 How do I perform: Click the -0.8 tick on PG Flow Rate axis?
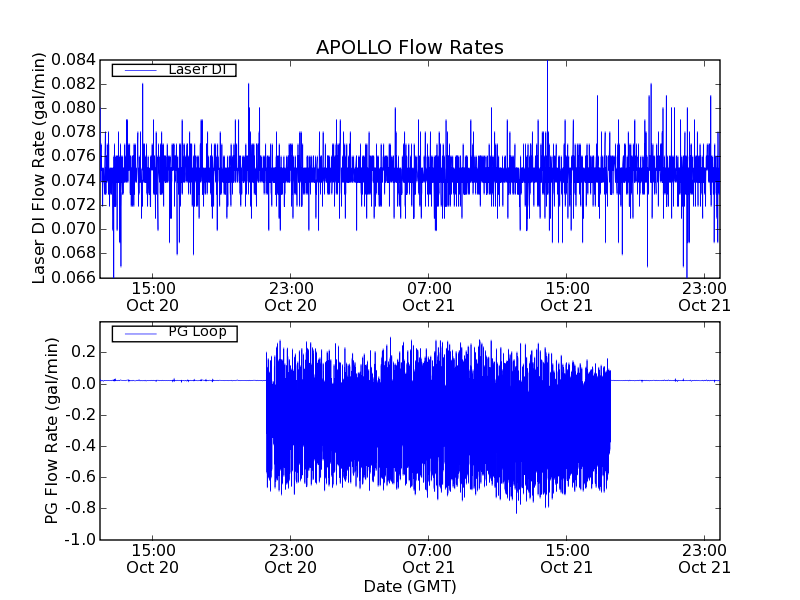pos(80,508)
